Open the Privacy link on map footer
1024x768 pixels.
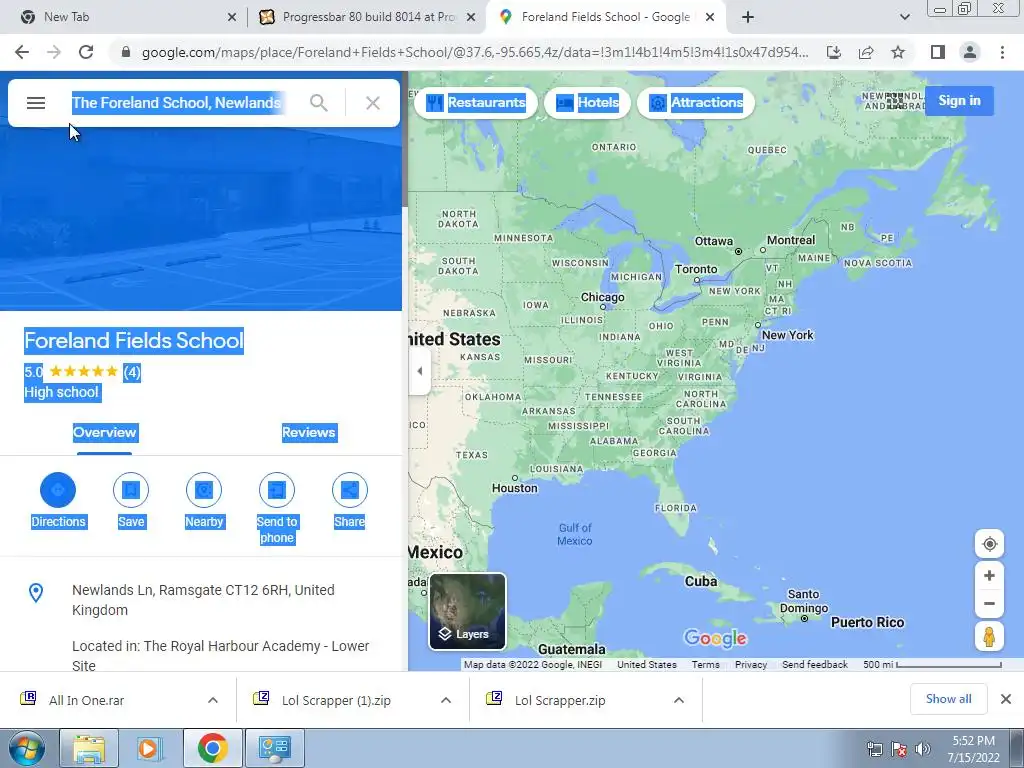[750, 665]
